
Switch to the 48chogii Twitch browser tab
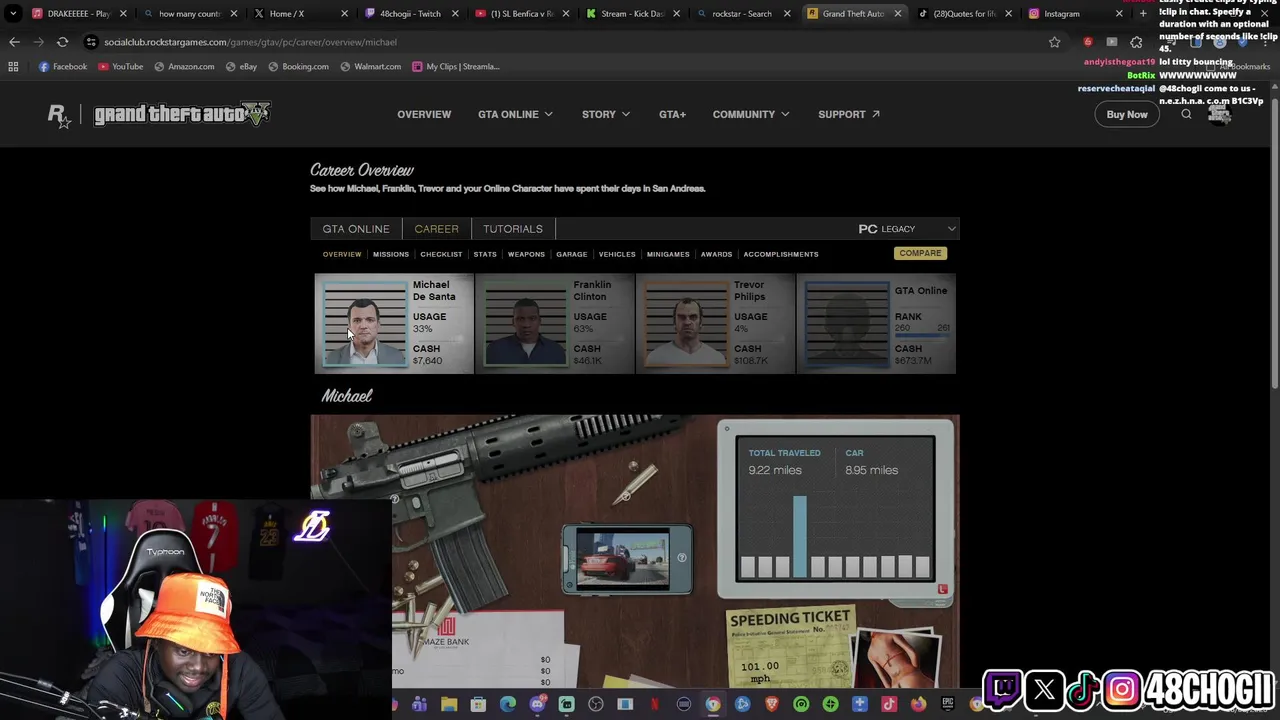410,14
